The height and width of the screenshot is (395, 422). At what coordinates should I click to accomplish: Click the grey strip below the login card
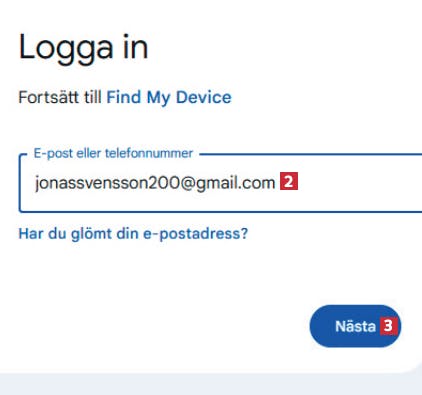tap(211, 384)
